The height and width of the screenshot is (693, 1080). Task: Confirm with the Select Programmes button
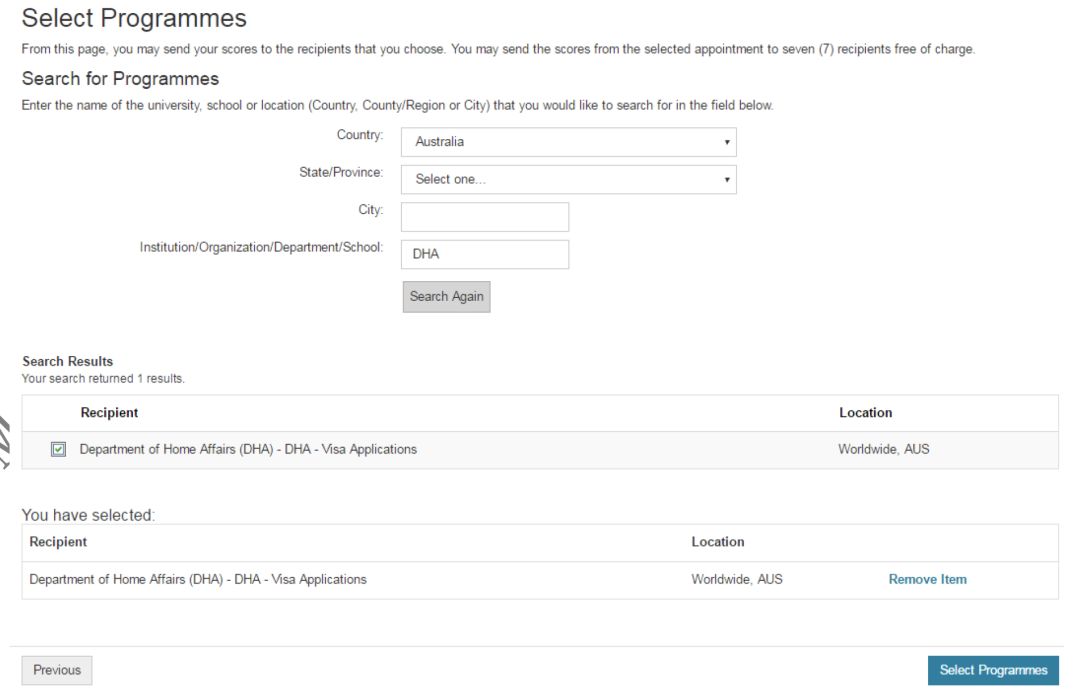pyautogui.click(x=993, y=670)
